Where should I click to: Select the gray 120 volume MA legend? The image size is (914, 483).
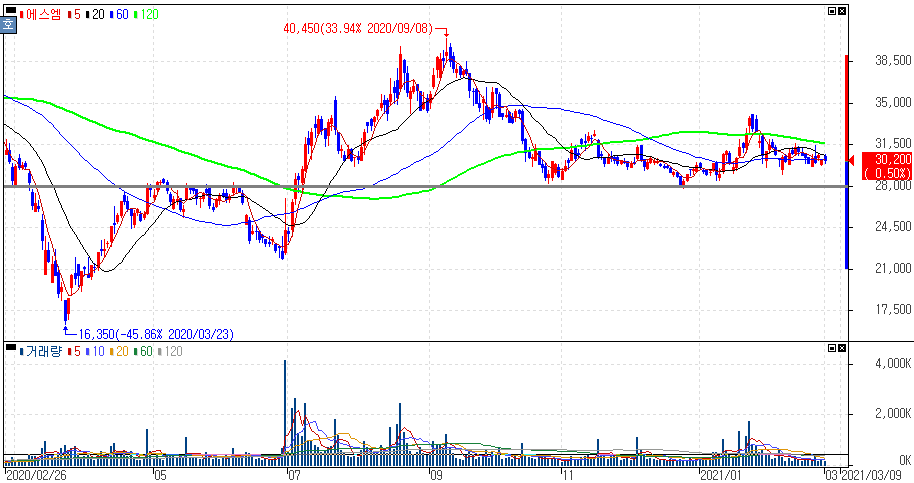point(170,351)
